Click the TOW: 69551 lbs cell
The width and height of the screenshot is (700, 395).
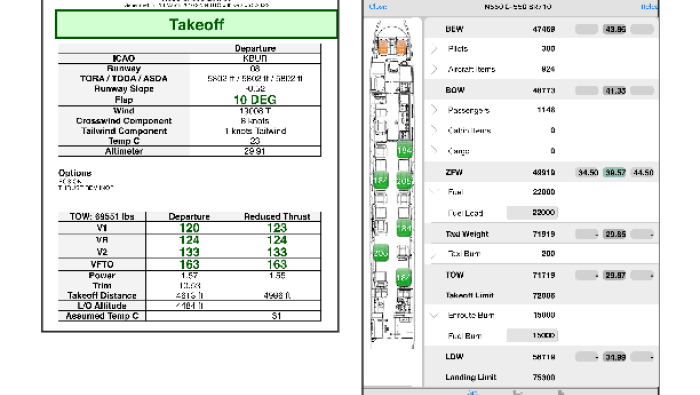pos(102,216)
